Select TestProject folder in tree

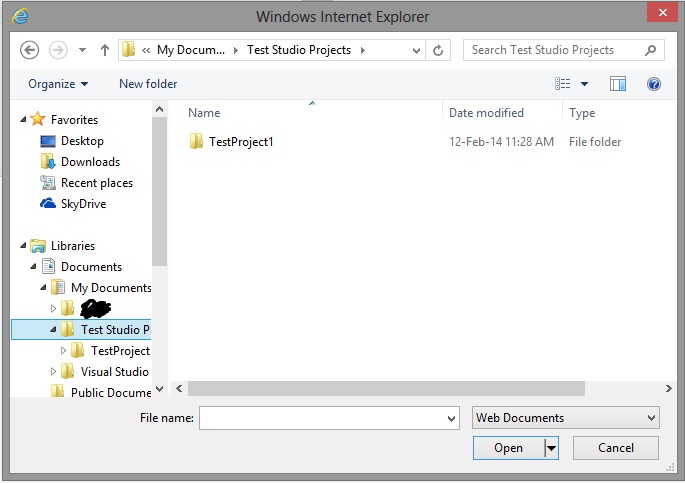[121, 351]
